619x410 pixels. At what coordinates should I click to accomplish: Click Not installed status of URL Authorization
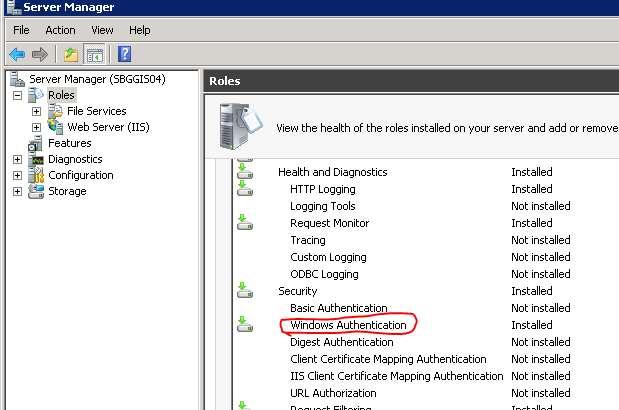[541, 393]
